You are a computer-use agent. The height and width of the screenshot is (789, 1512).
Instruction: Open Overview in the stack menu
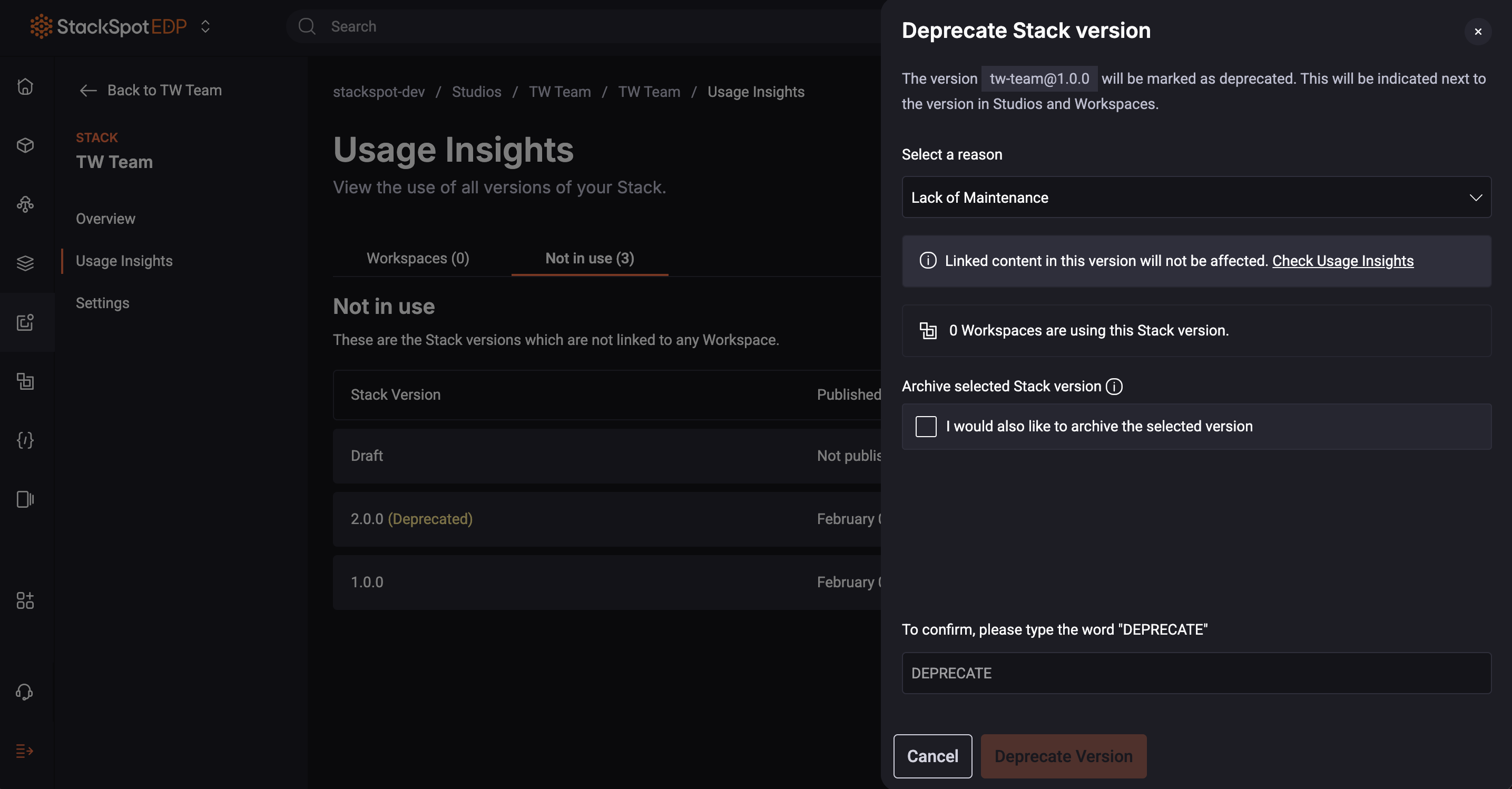106,219
